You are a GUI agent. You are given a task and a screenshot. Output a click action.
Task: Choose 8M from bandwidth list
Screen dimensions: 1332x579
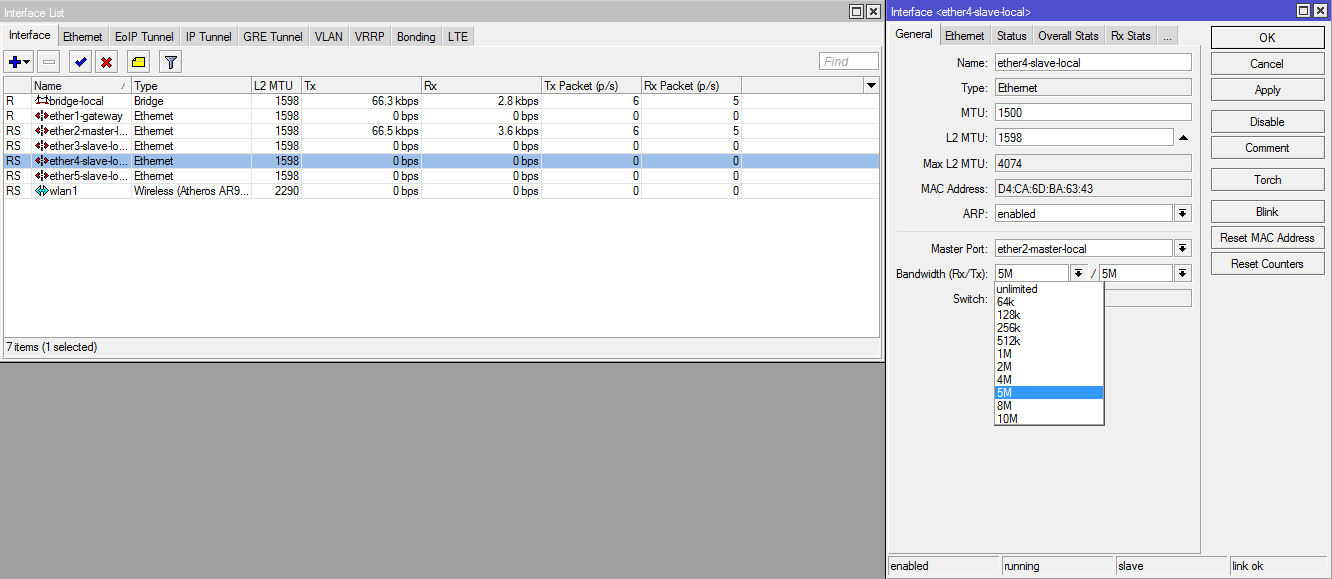(x=1049, y=406)
